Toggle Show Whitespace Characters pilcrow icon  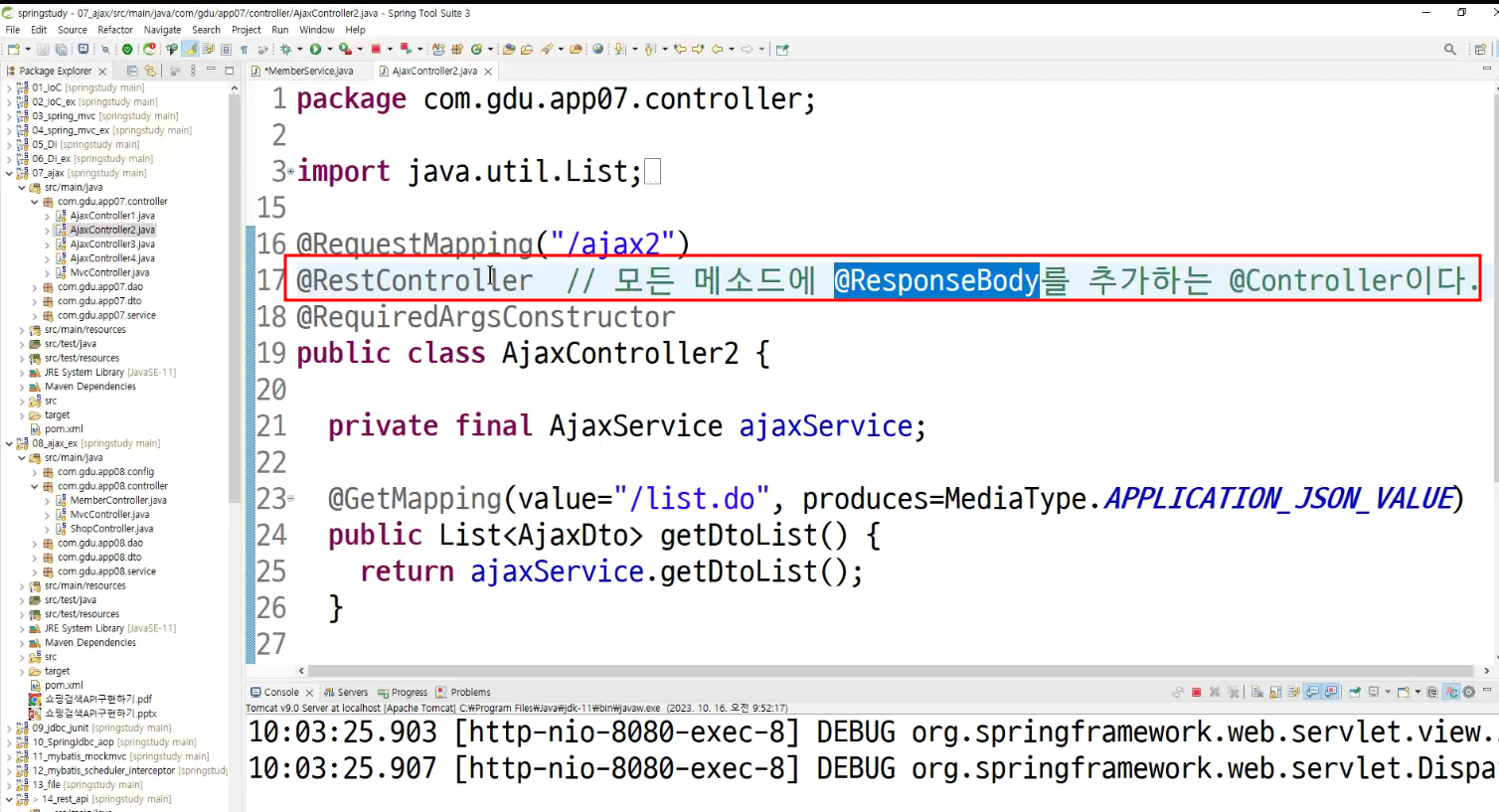click(x=245, y=49)
